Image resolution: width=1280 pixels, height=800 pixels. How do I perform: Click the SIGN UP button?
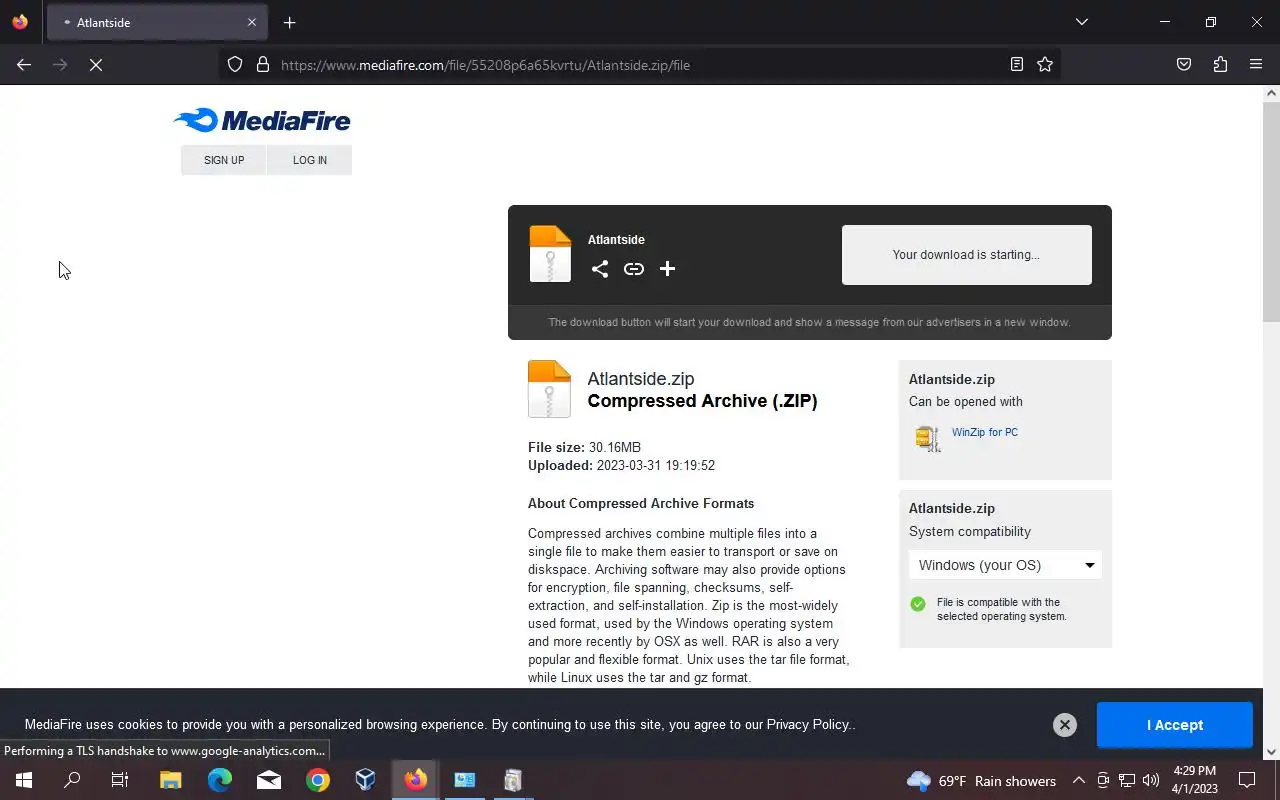[224, 160]
